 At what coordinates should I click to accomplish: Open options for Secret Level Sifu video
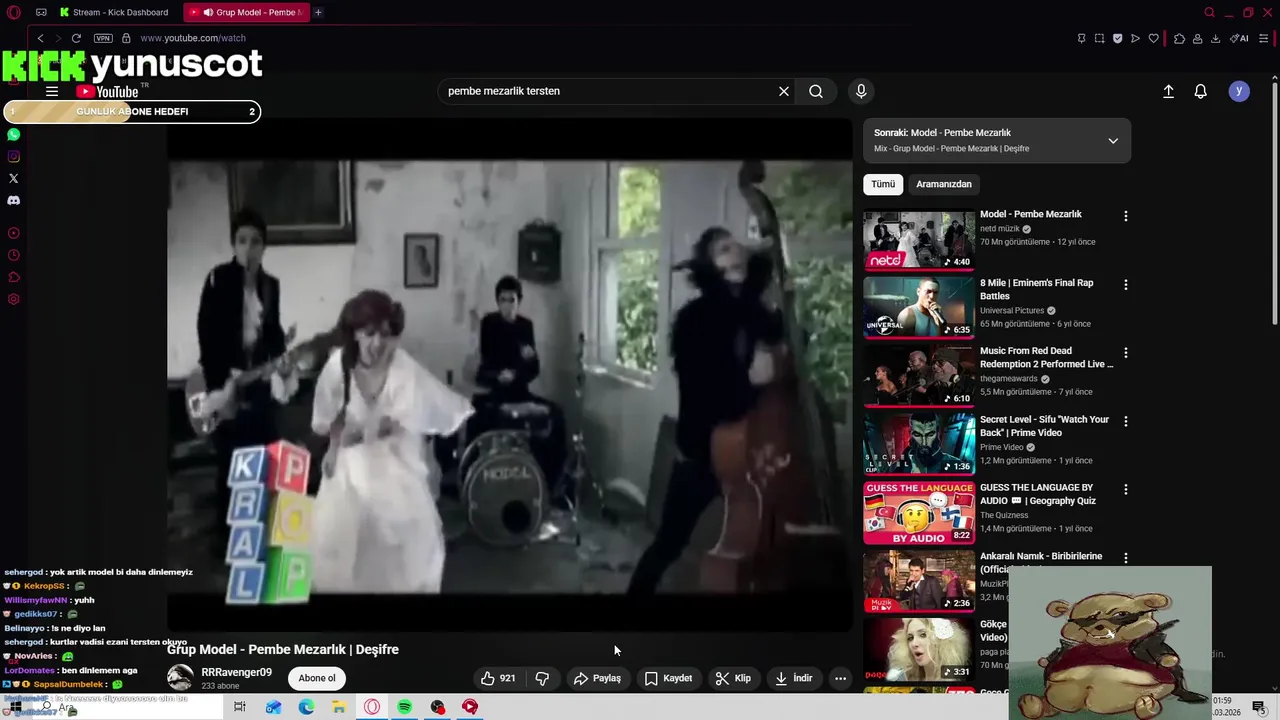[1126, 422]
